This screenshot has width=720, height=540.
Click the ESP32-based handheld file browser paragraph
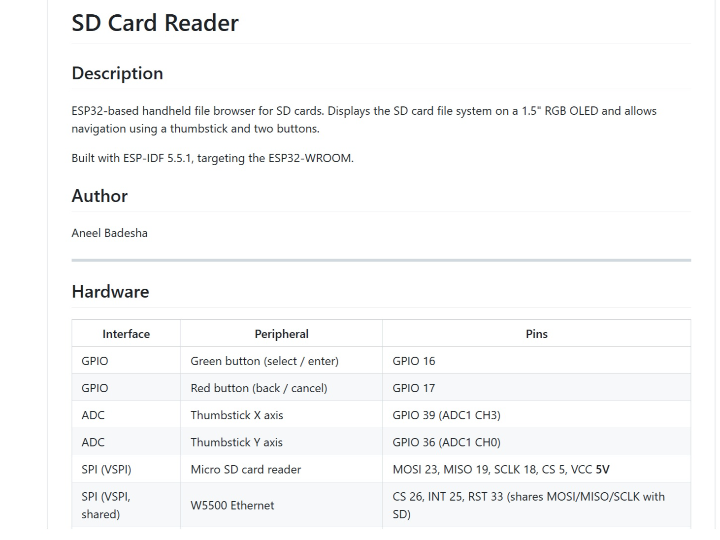click(x=364, y=120)
